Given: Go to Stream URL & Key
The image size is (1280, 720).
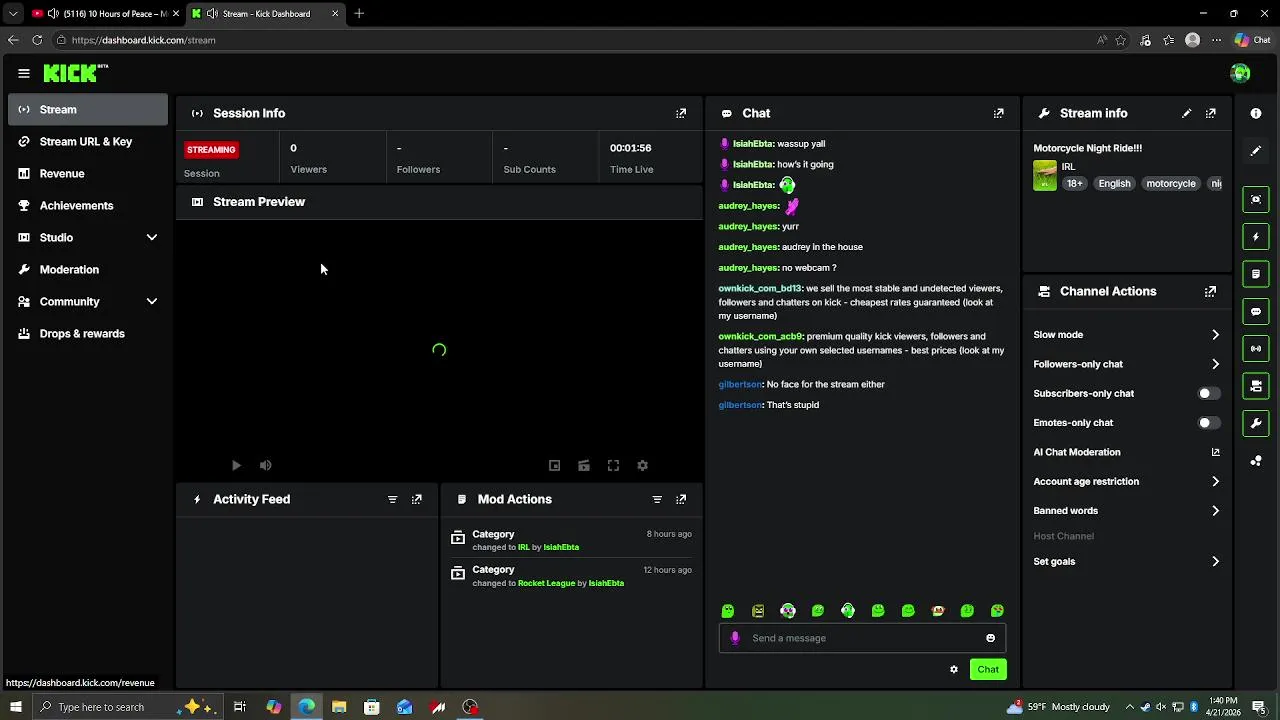Looking at the screenshot, I should point(88,142).
